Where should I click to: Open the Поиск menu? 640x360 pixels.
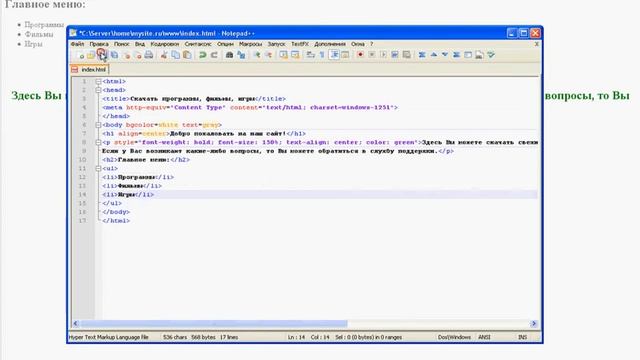[x=121, y=44]
